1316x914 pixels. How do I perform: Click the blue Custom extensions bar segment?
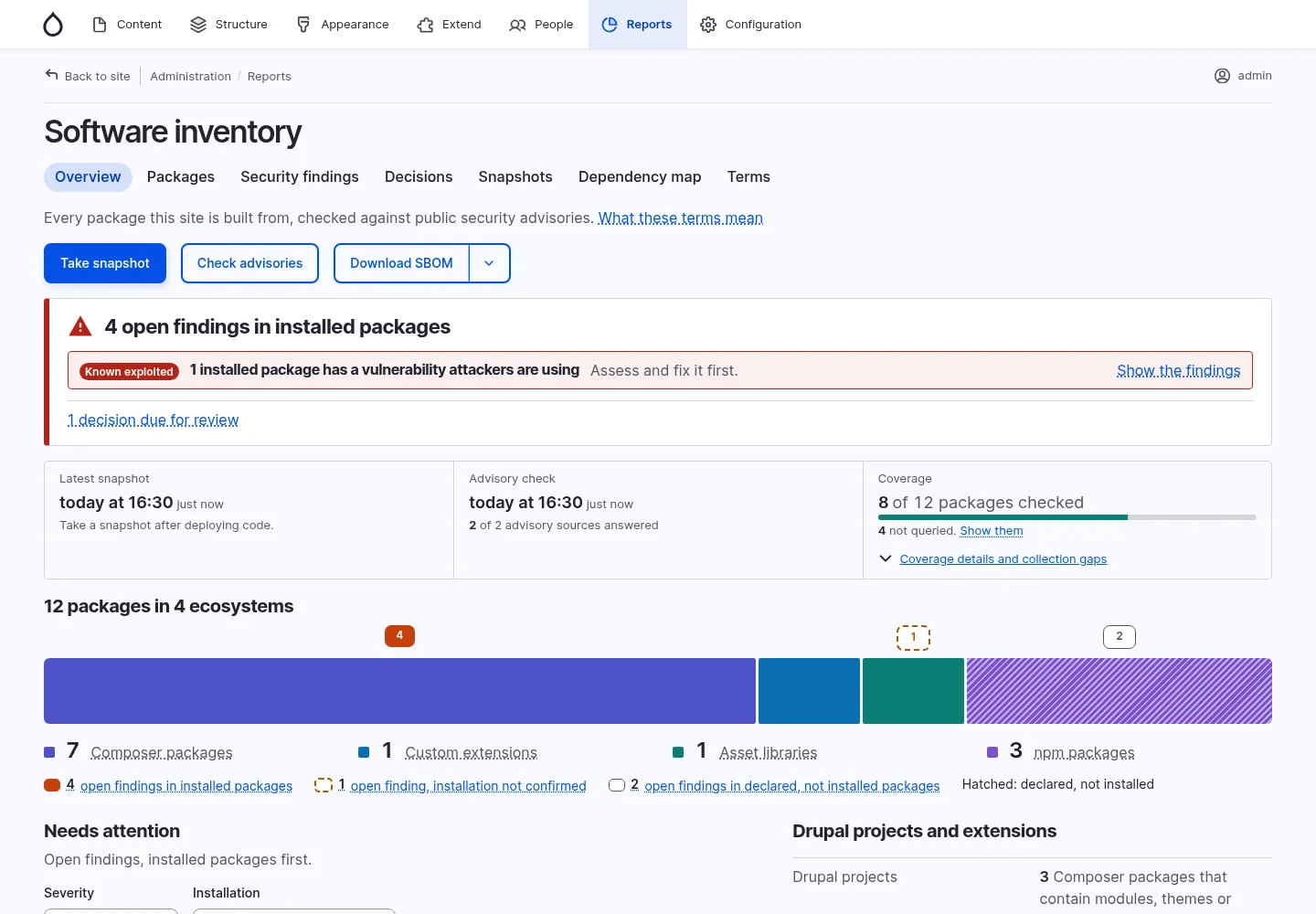[x=809, y=691]
